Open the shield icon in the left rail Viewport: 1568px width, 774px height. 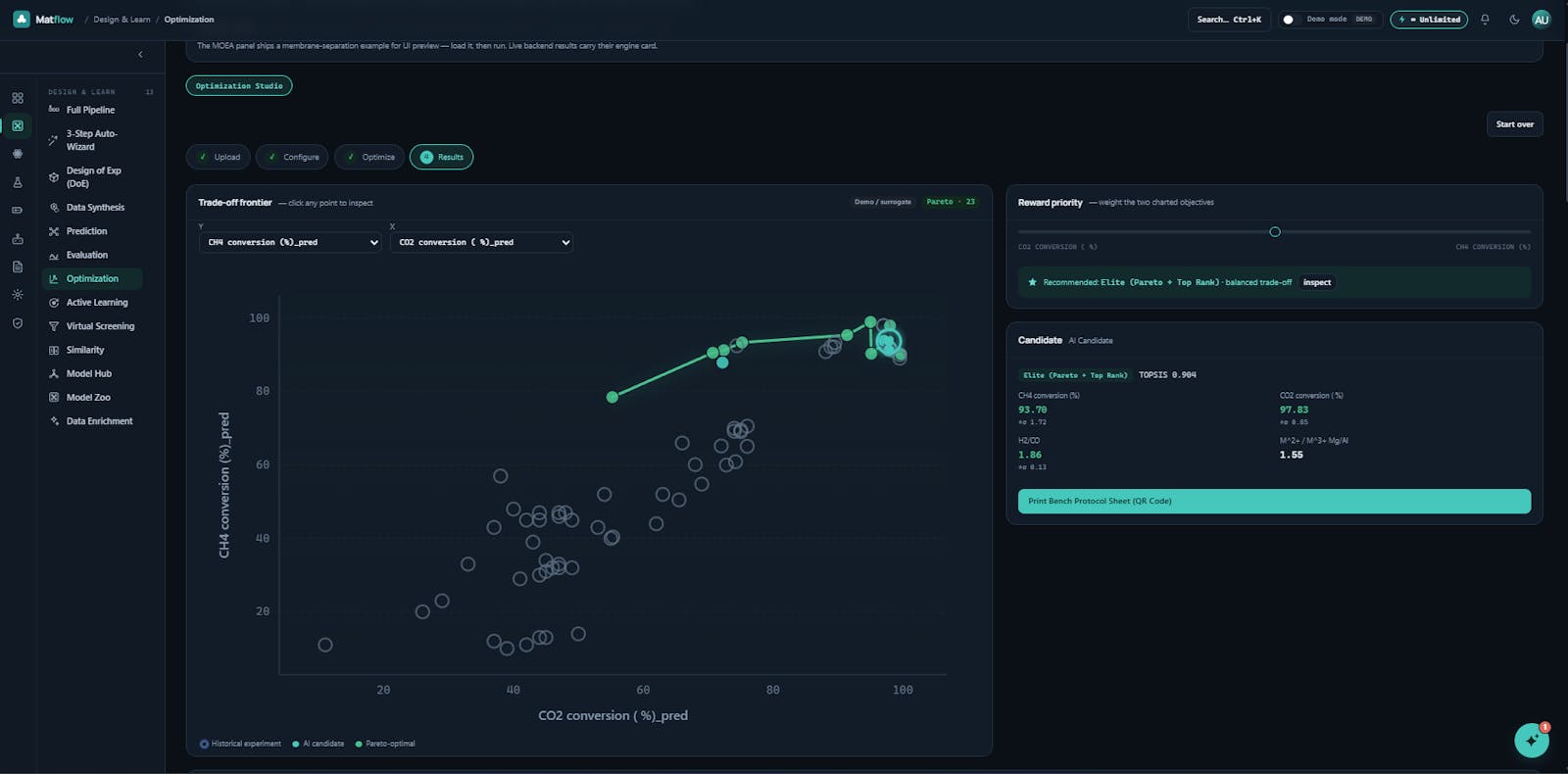18,323
